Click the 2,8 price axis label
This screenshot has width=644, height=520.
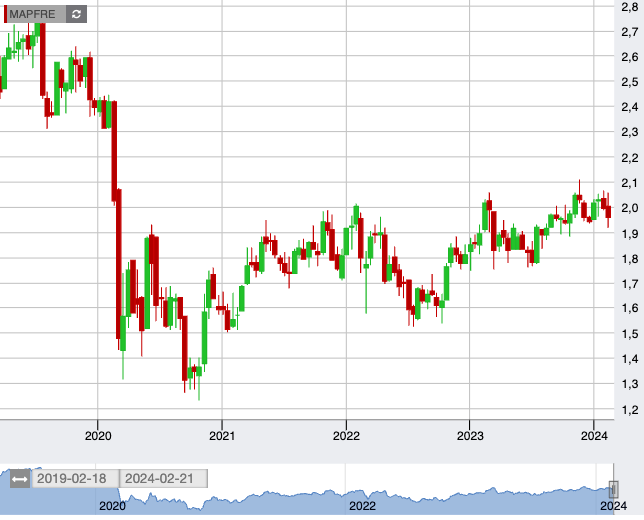click(x=630, y=7)
